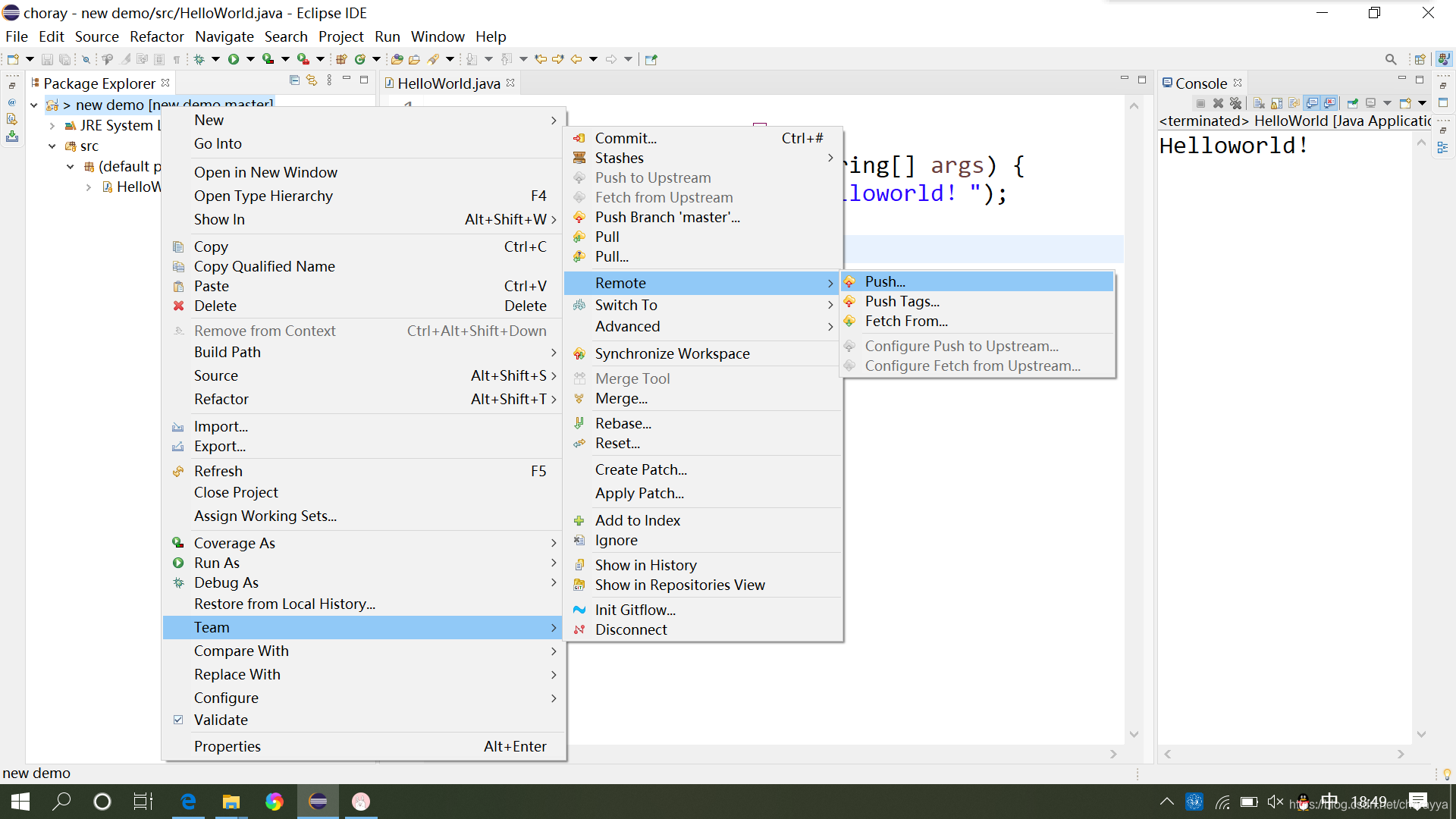Click the External Tools run icon
This screenshot has height=819, width=1456.
click(x=303, y=59)
